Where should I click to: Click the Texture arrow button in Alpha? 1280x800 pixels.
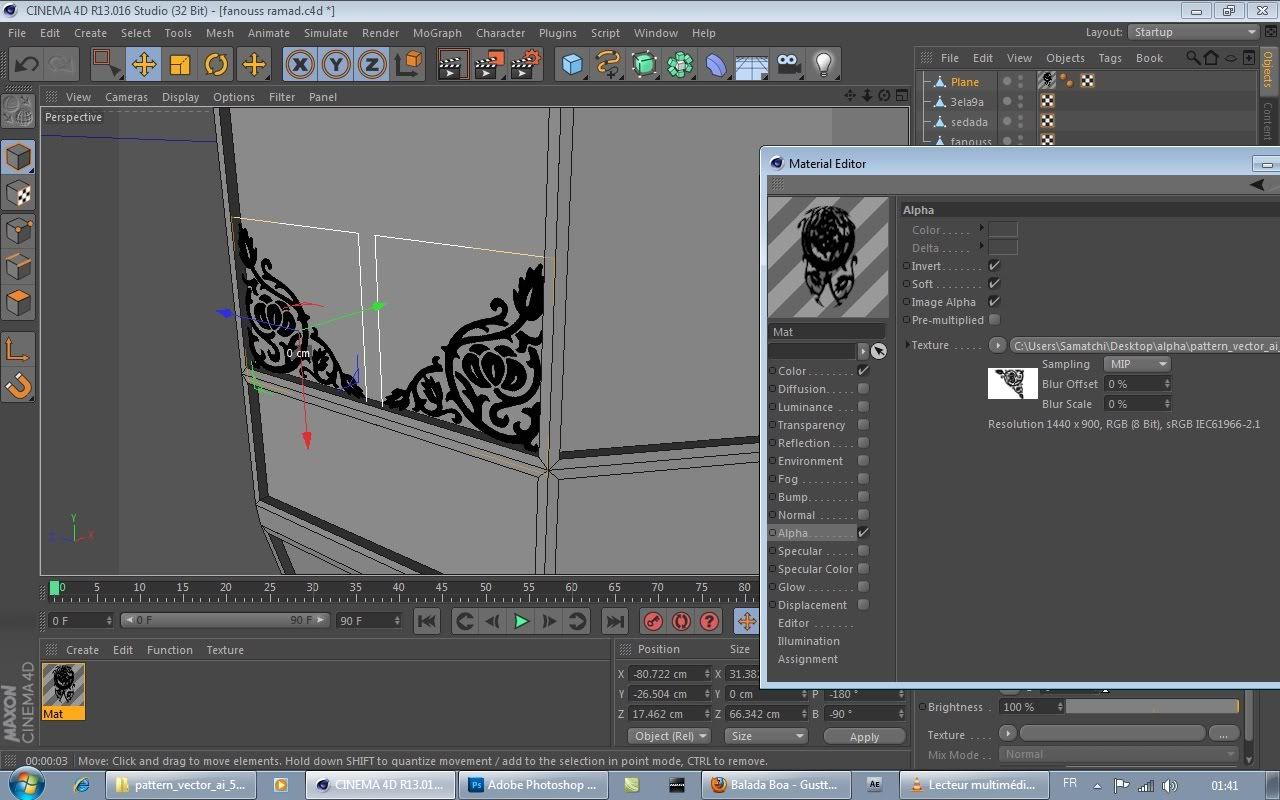(x=997, y=345)
